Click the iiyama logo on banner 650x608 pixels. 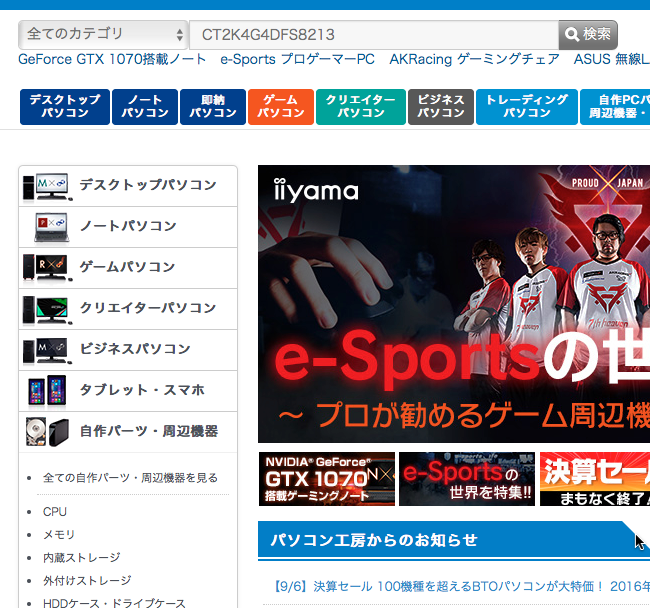click(316, 190)
